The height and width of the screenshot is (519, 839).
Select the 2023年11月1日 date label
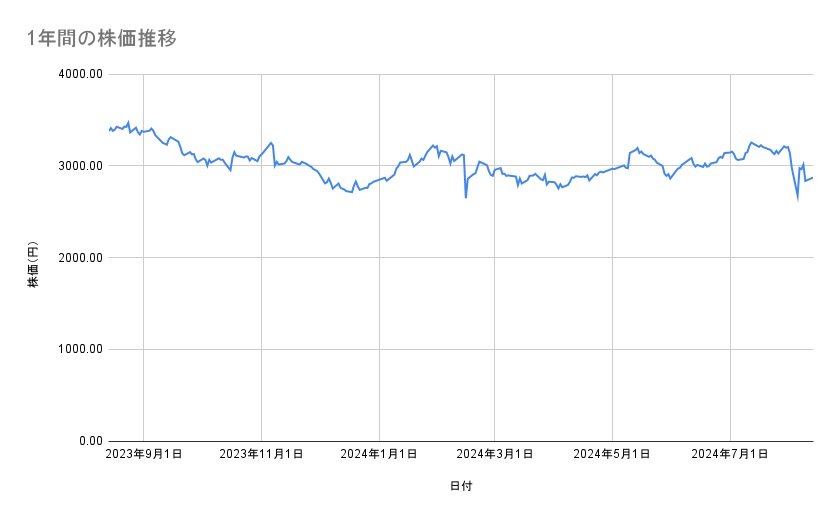(261, 455)
